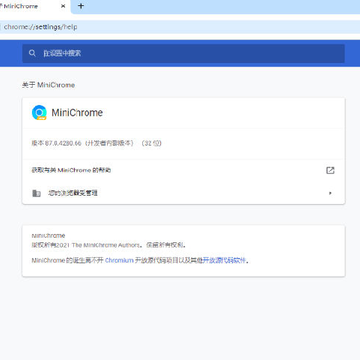
Task: Select version 87.0.4280.66 text
Action: (96, 143)
